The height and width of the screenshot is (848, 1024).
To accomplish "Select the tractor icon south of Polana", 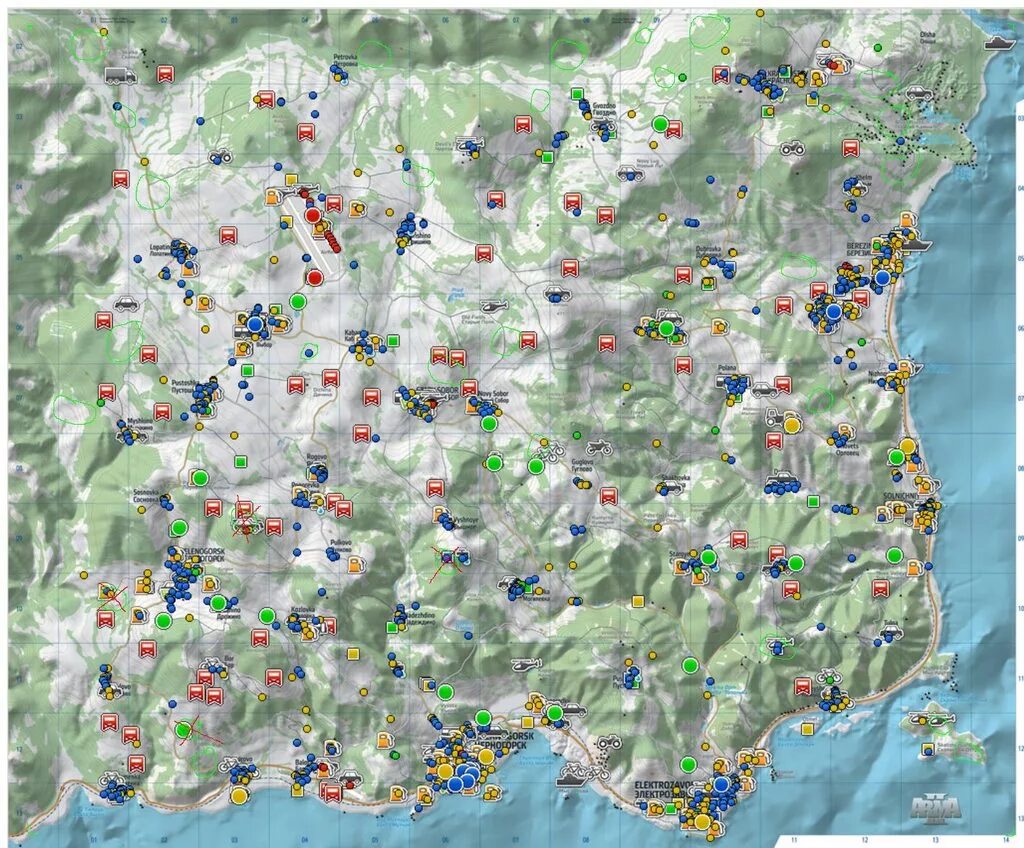I will point(776,416).
